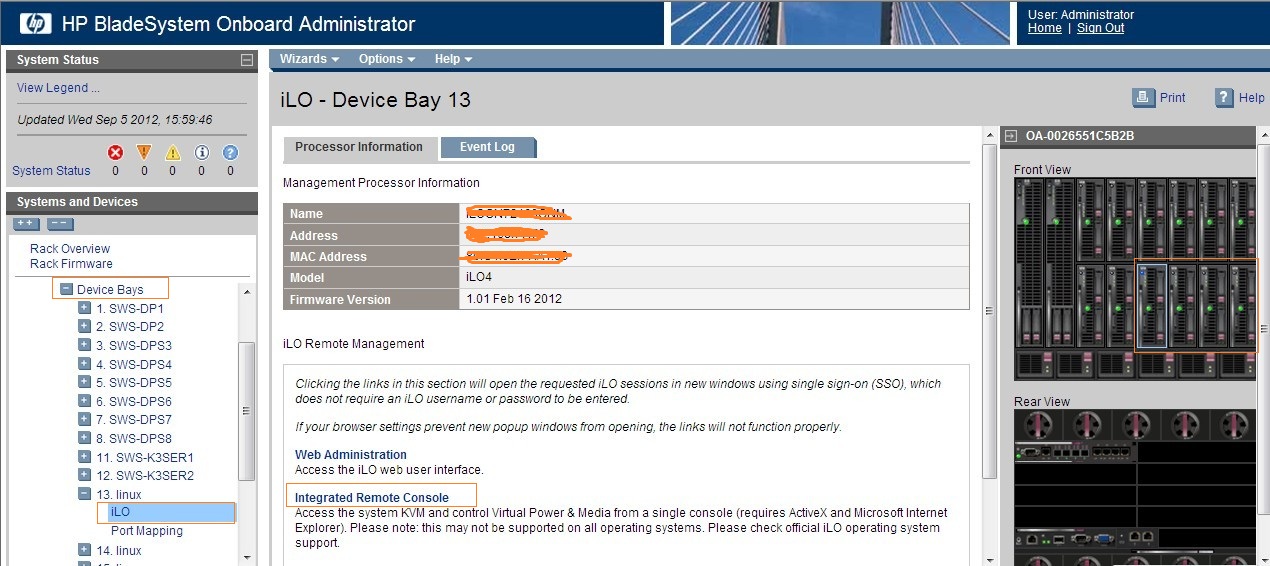Expand bay 14. linux node
1270x566 pixels.
85,550
